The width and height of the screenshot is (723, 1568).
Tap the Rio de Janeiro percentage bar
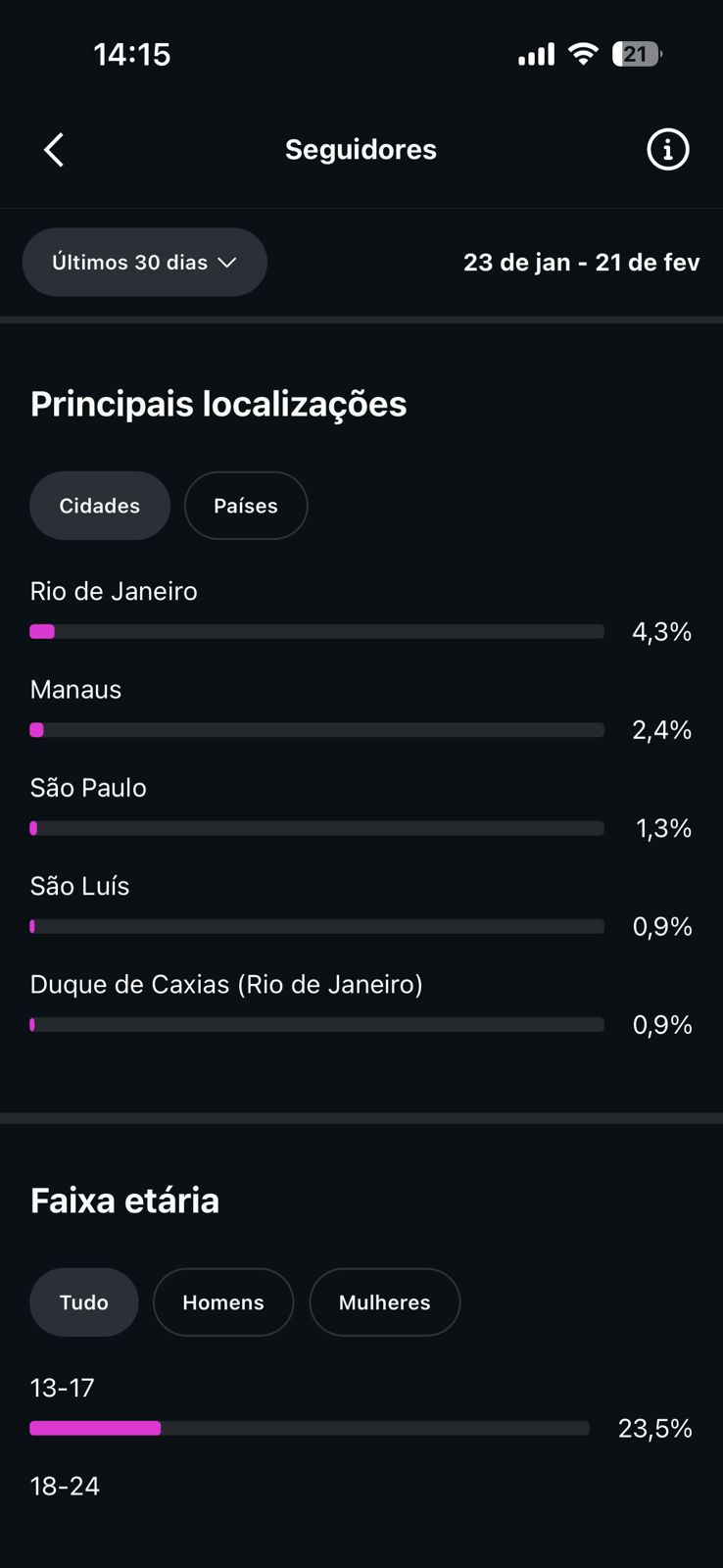tap(316, 632)
